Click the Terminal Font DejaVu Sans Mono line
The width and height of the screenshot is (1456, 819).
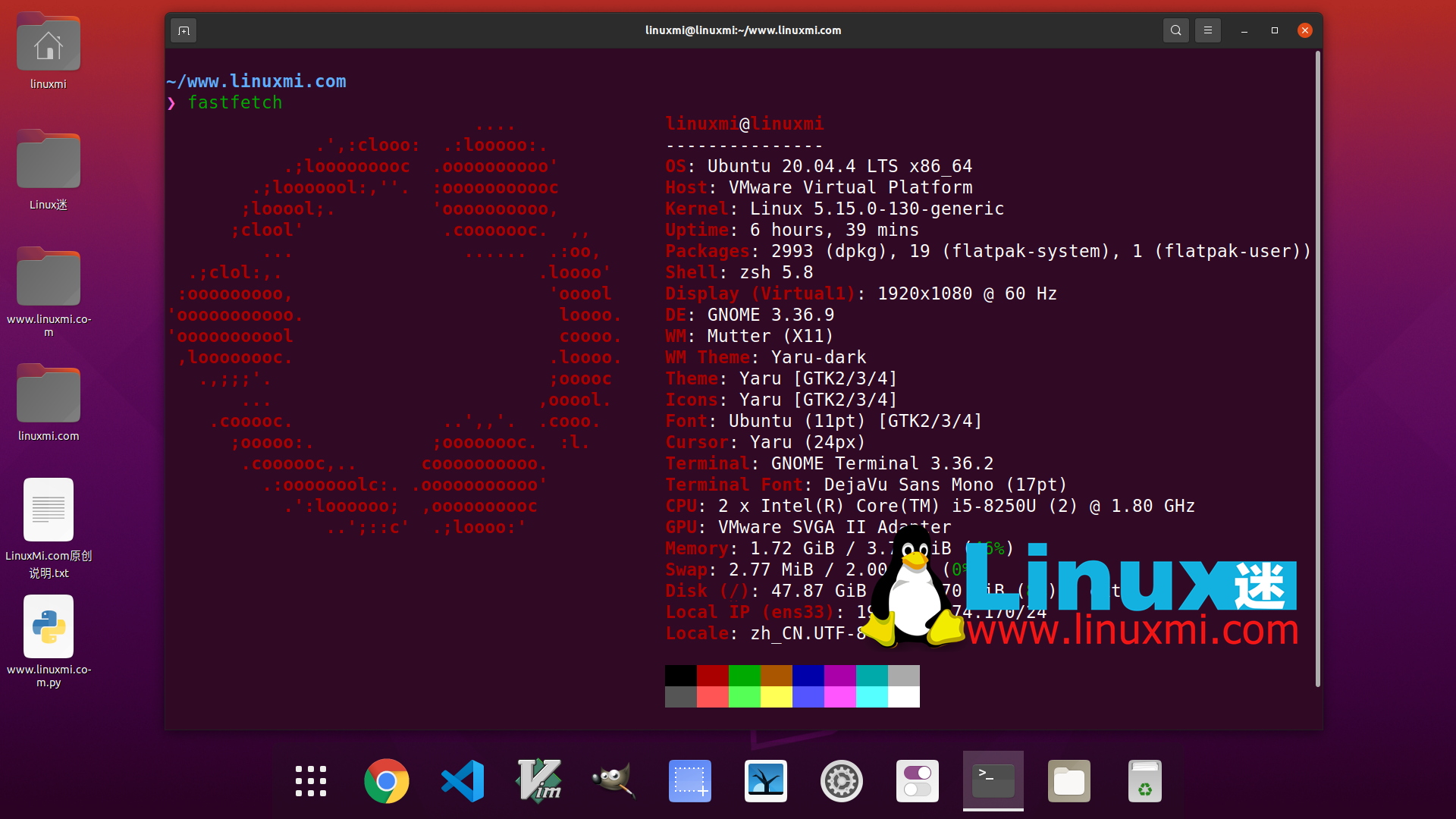pos(867,485)
